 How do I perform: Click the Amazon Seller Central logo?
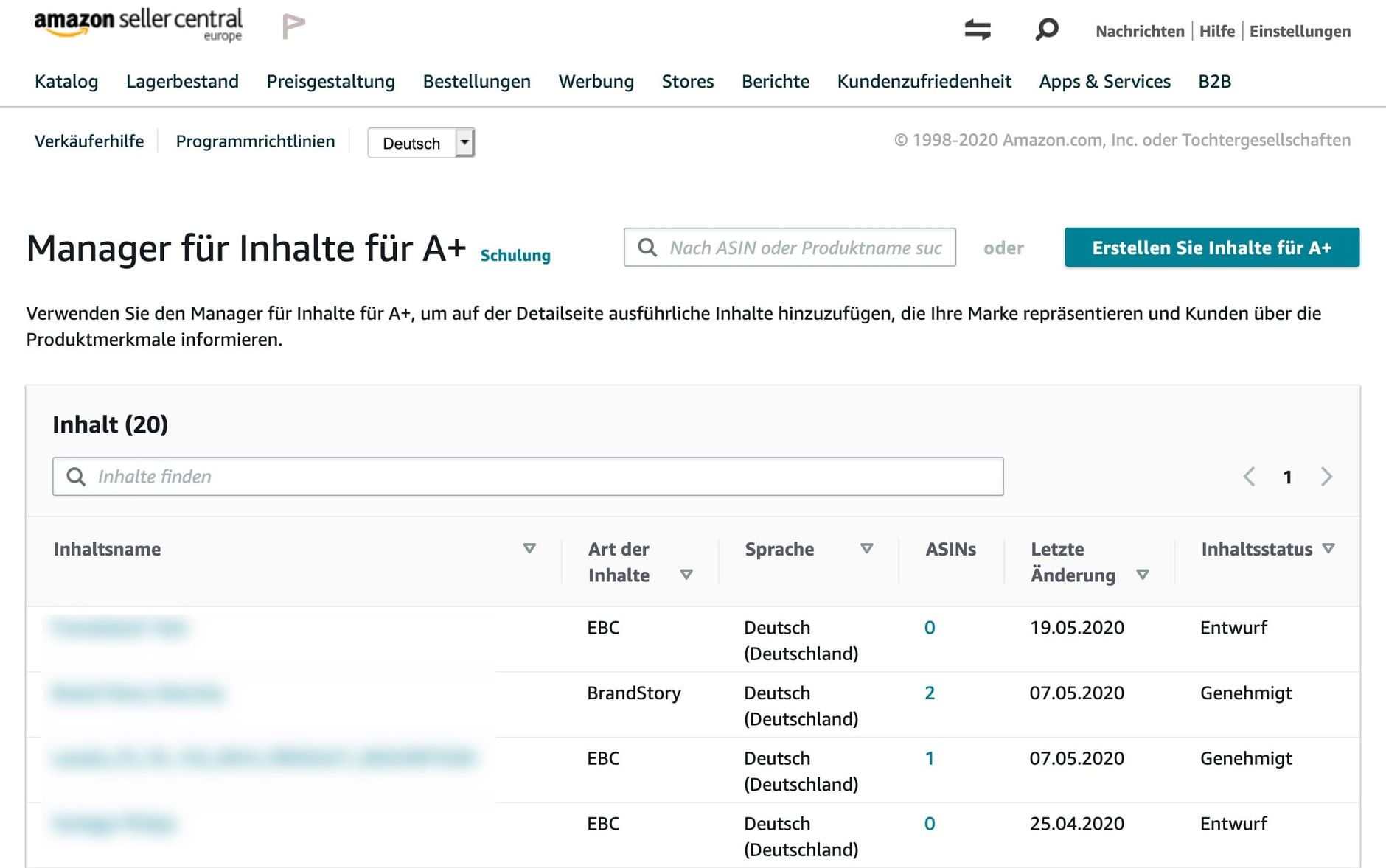[x=138, y=25]
